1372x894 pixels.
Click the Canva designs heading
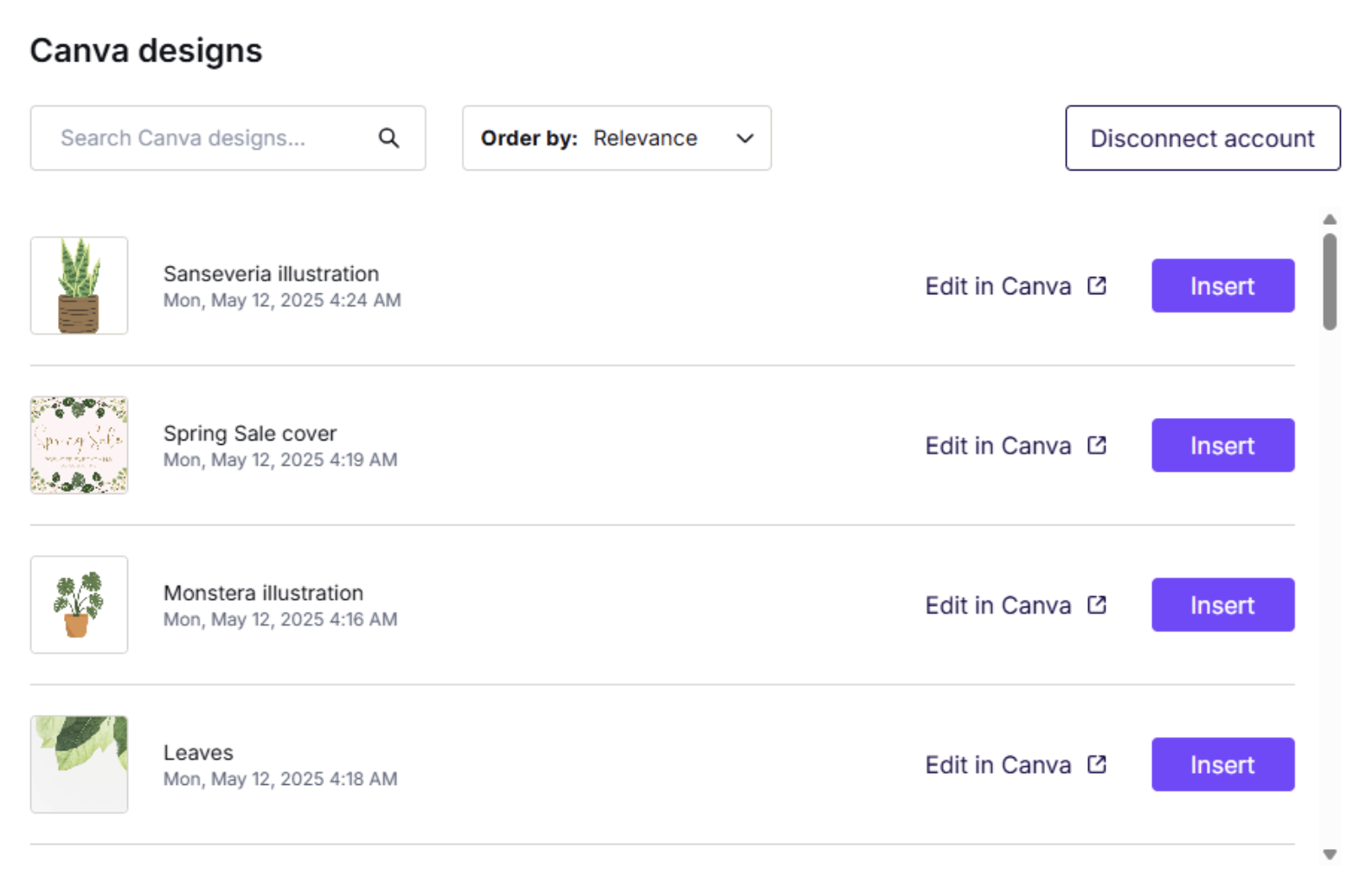point(146,51)
